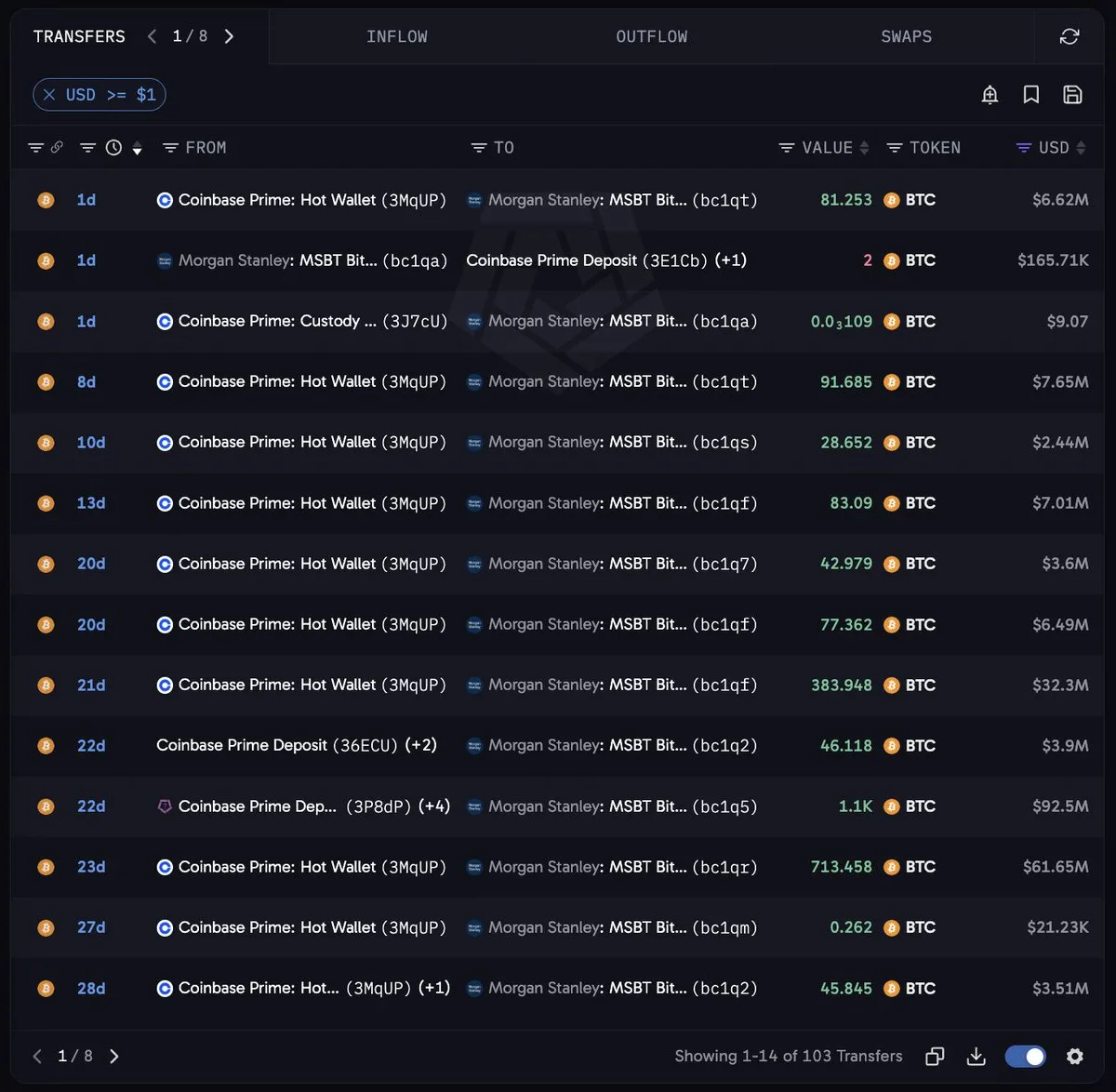Open the SWAPS tab
Viewport: 1116px width, 1092px height.
[x=907, y=36]
